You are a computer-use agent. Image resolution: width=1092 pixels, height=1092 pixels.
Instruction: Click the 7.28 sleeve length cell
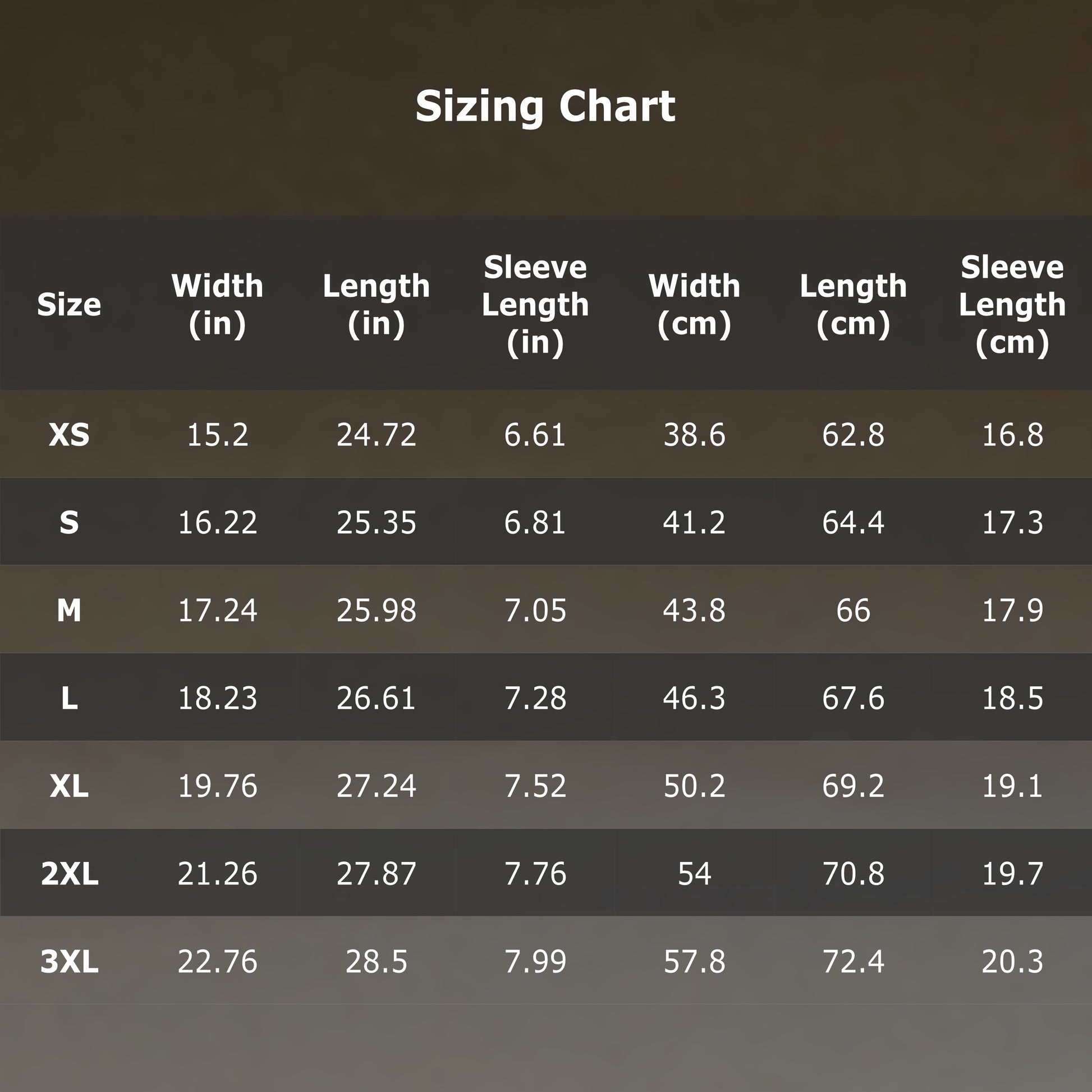[x=535, y=698]
